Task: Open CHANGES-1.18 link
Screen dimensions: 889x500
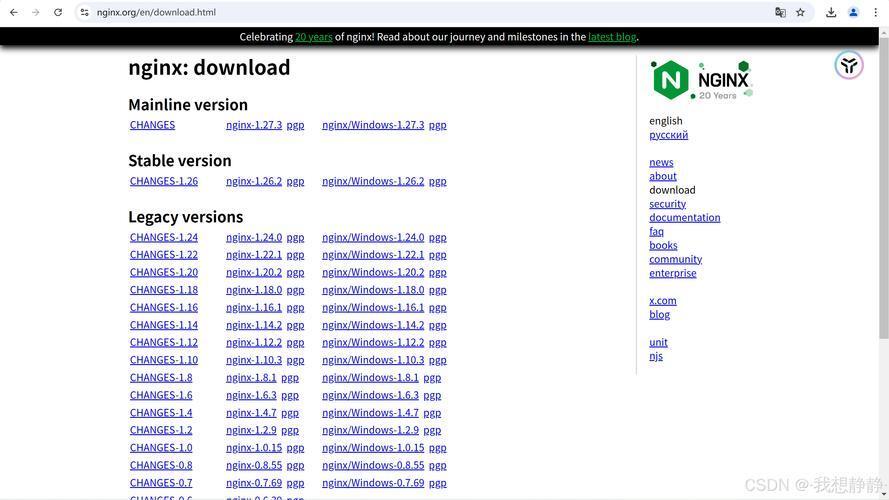Action: tap(164, 290)
